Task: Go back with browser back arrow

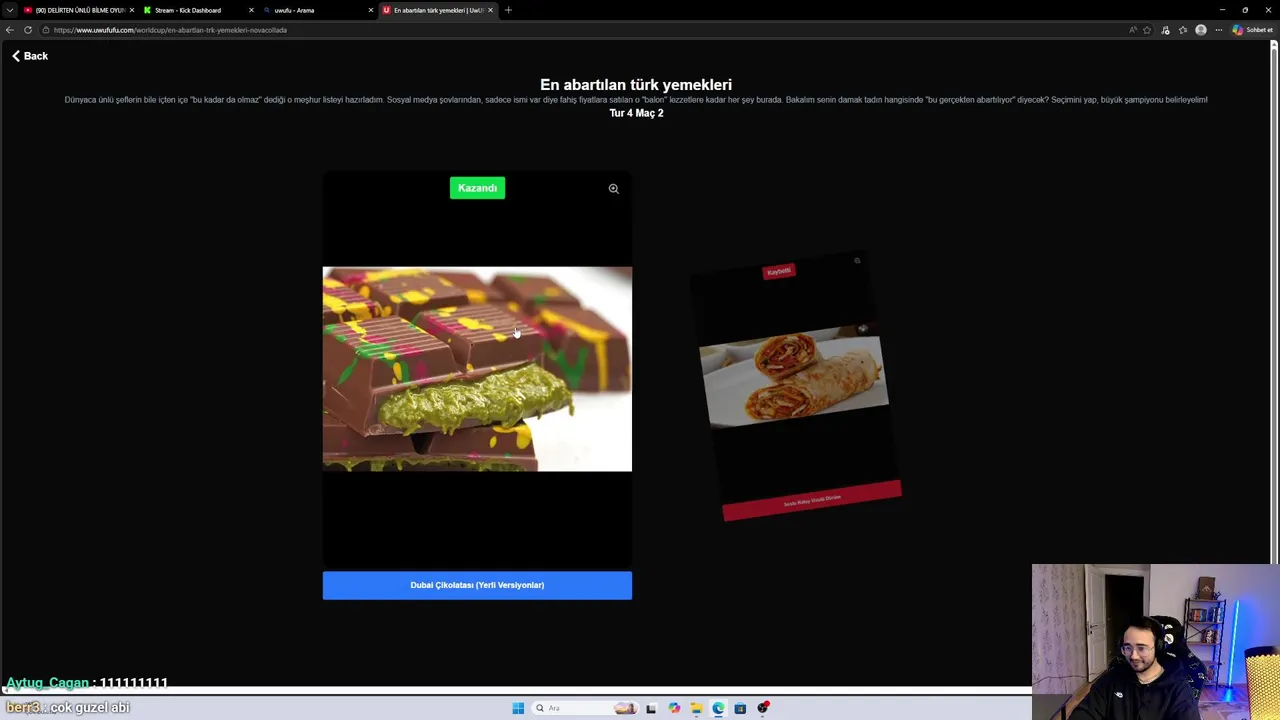Action: pos(10,30)
